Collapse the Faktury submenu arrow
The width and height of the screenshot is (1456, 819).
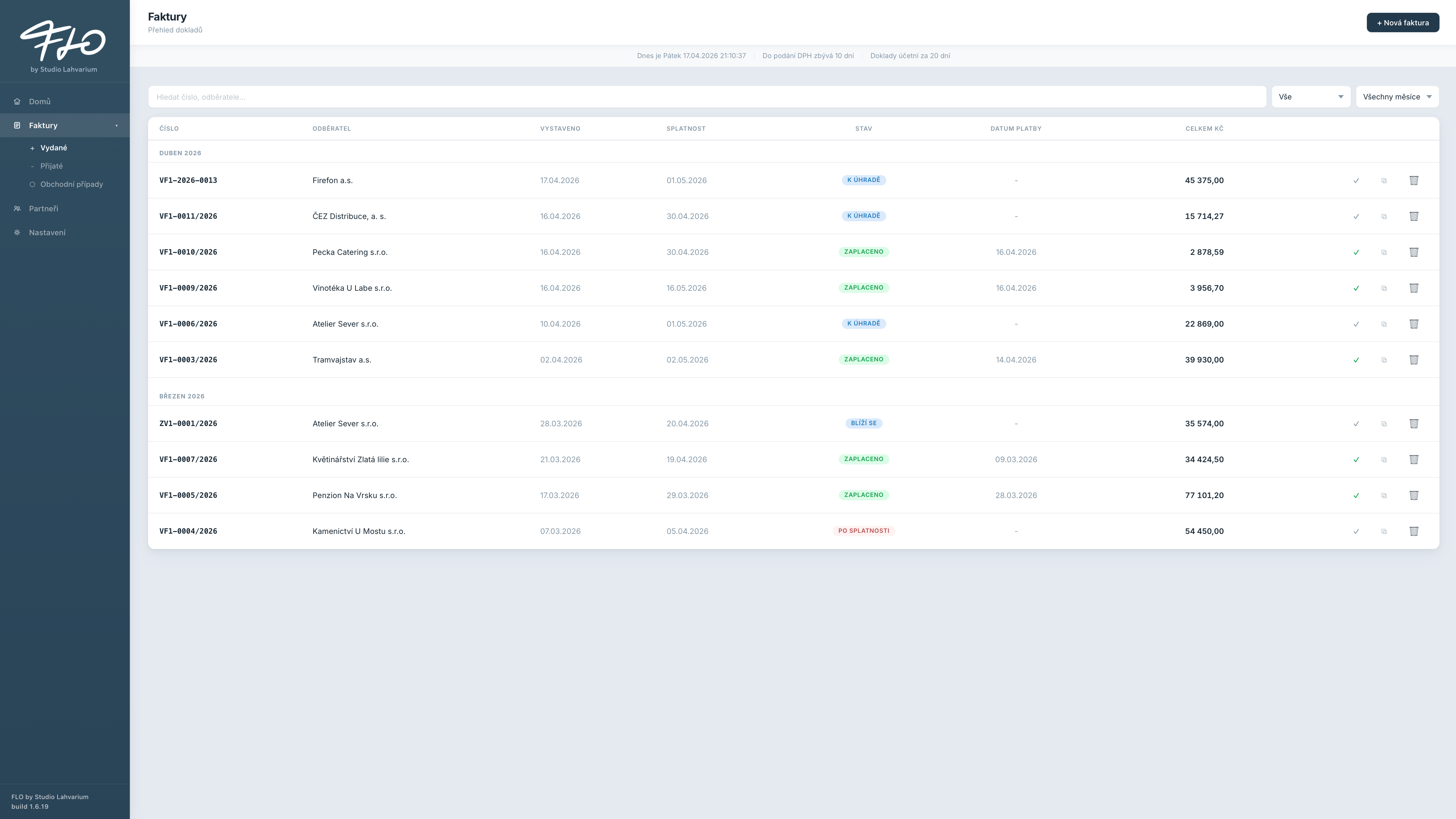coord(117,126)
